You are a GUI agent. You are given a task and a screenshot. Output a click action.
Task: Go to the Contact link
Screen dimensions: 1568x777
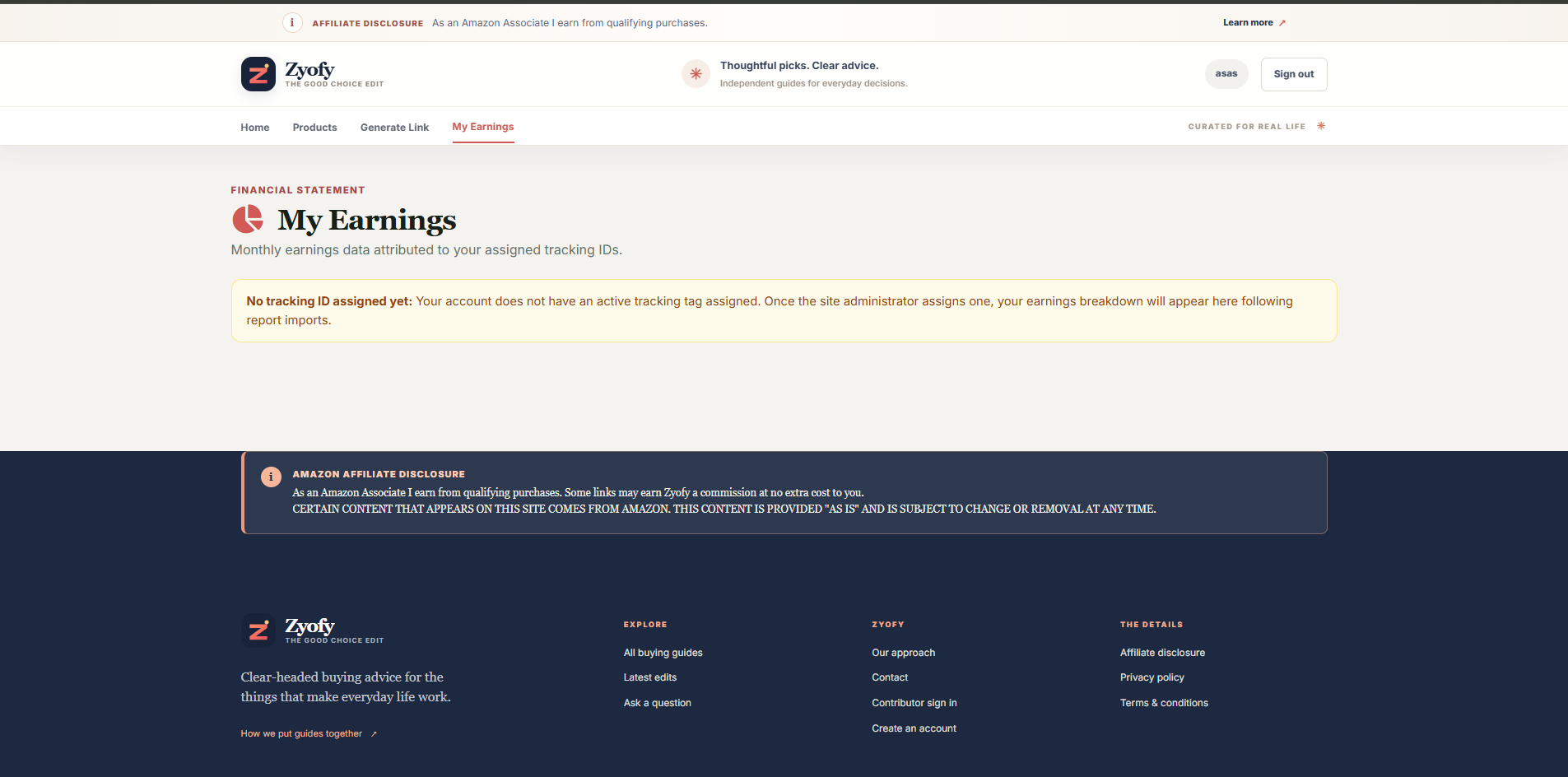(x=890, y=677)
